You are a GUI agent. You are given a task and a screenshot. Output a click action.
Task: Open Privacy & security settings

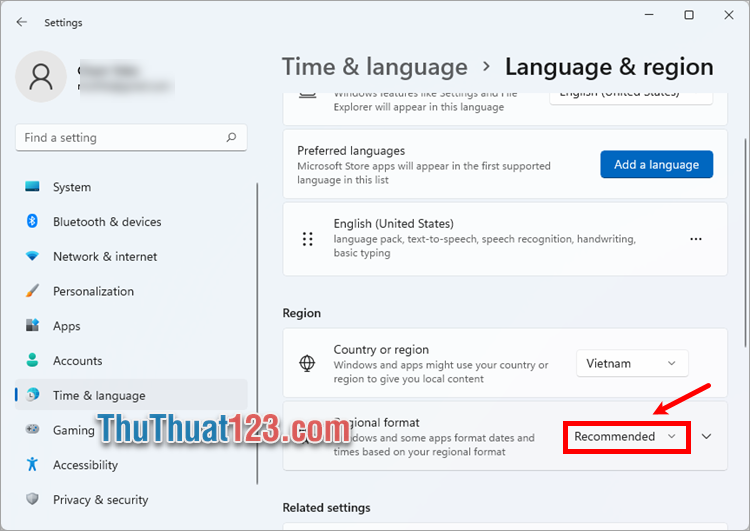pos(131,499)
